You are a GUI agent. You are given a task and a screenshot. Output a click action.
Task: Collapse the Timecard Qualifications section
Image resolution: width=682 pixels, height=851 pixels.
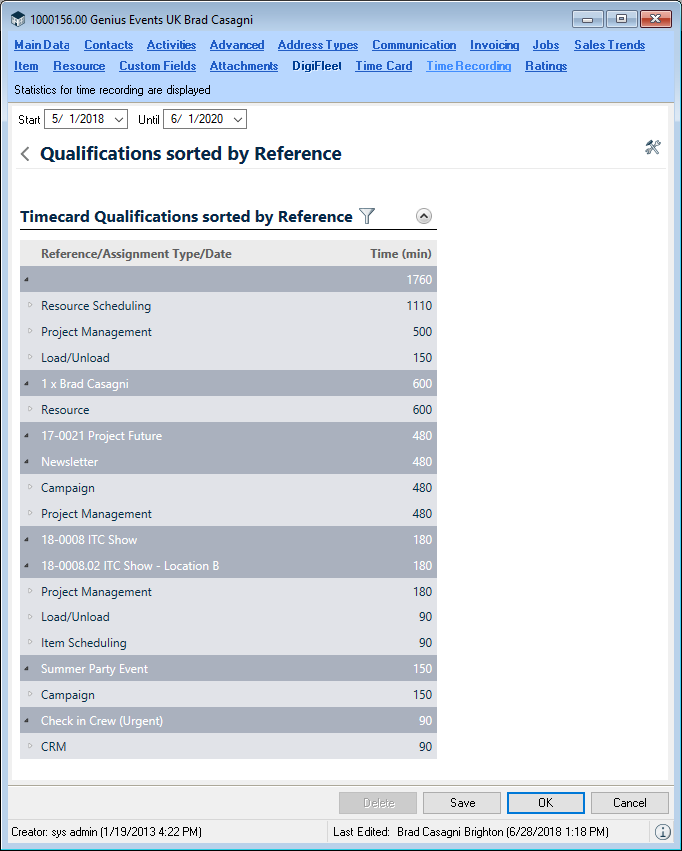click(423, 216)
